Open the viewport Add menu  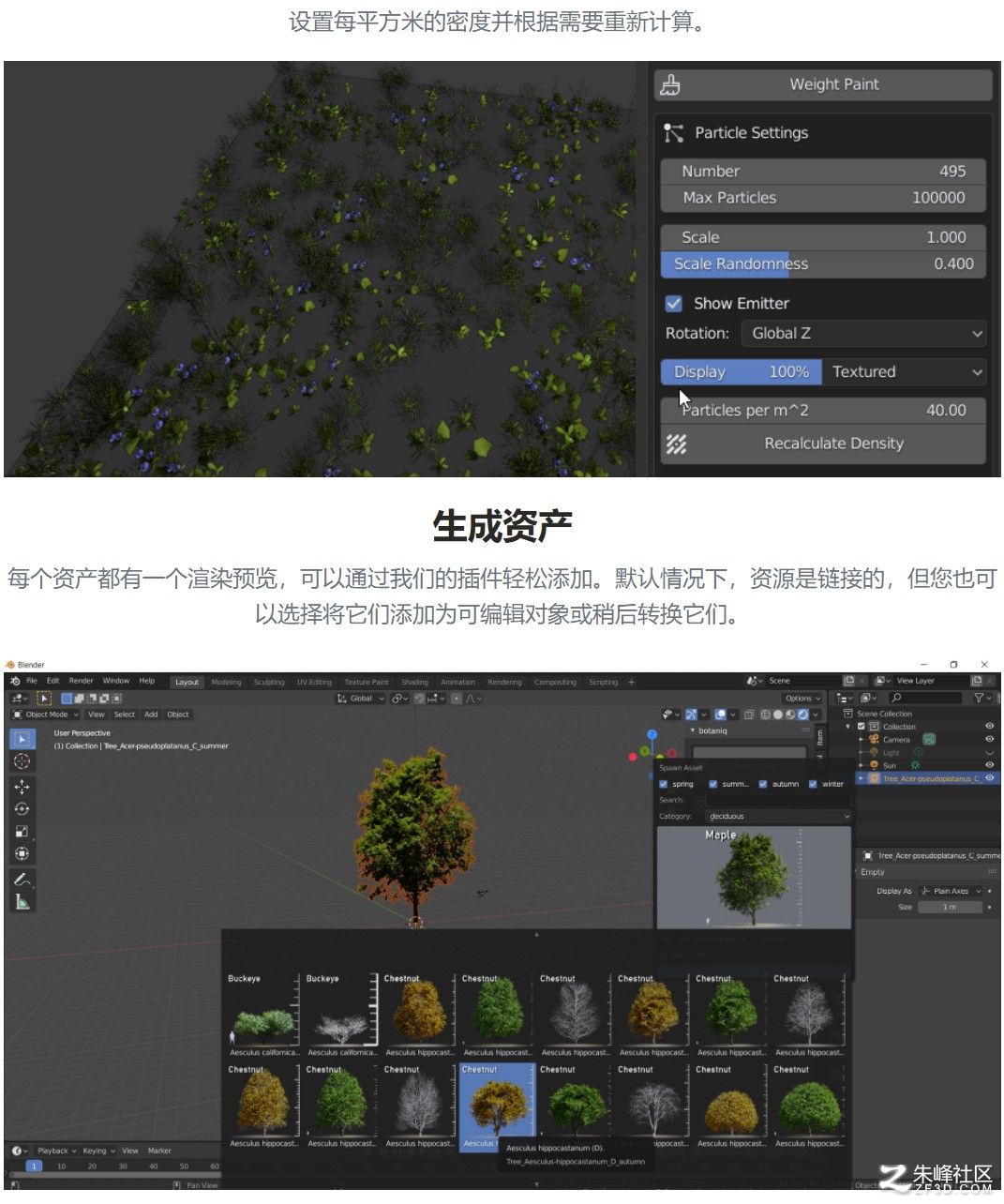[x=151, y=715]
